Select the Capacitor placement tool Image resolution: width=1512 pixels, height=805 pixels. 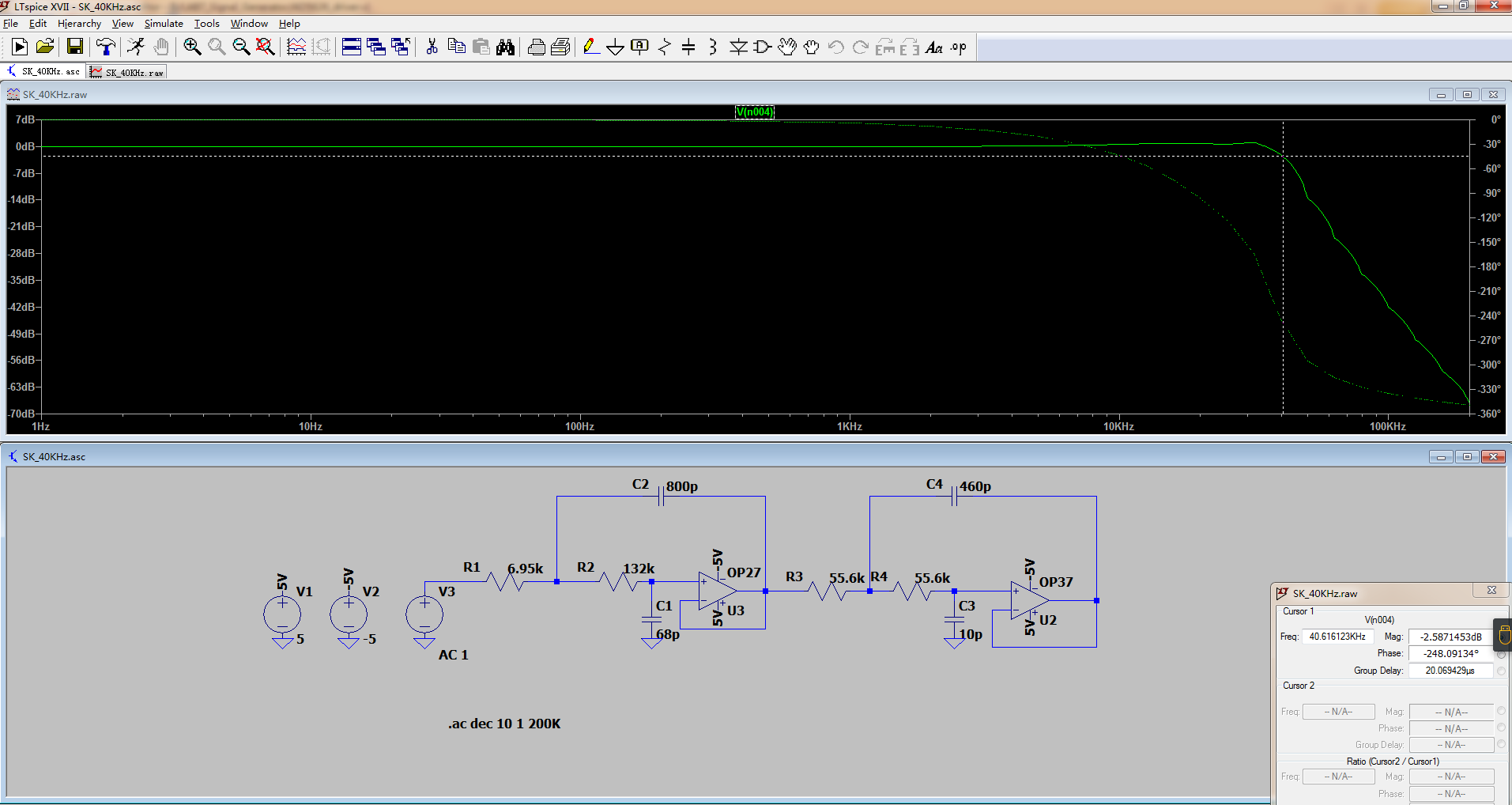[688, 47]
